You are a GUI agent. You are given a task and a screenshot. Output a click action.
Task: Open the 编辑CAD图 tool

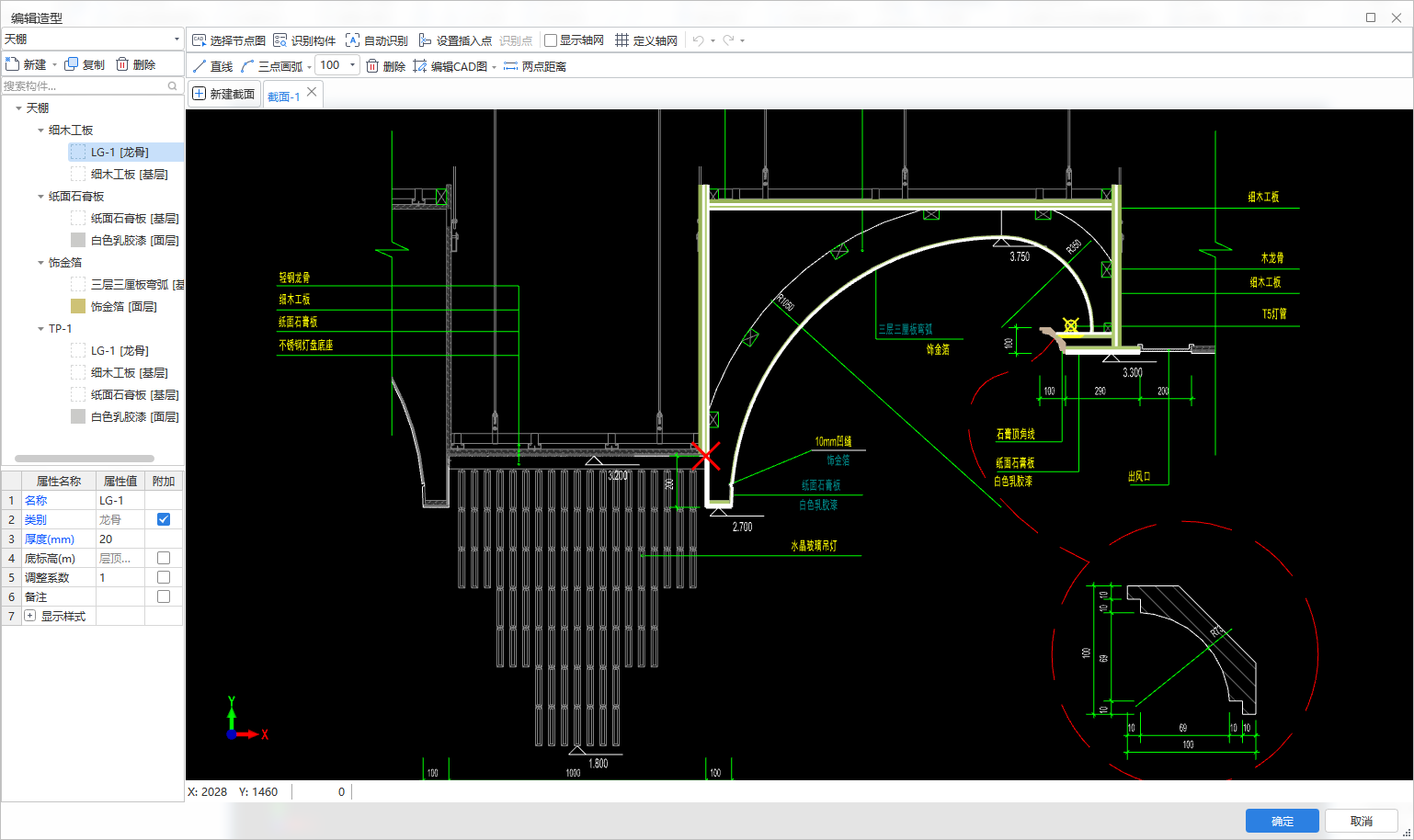click(450, 66)
